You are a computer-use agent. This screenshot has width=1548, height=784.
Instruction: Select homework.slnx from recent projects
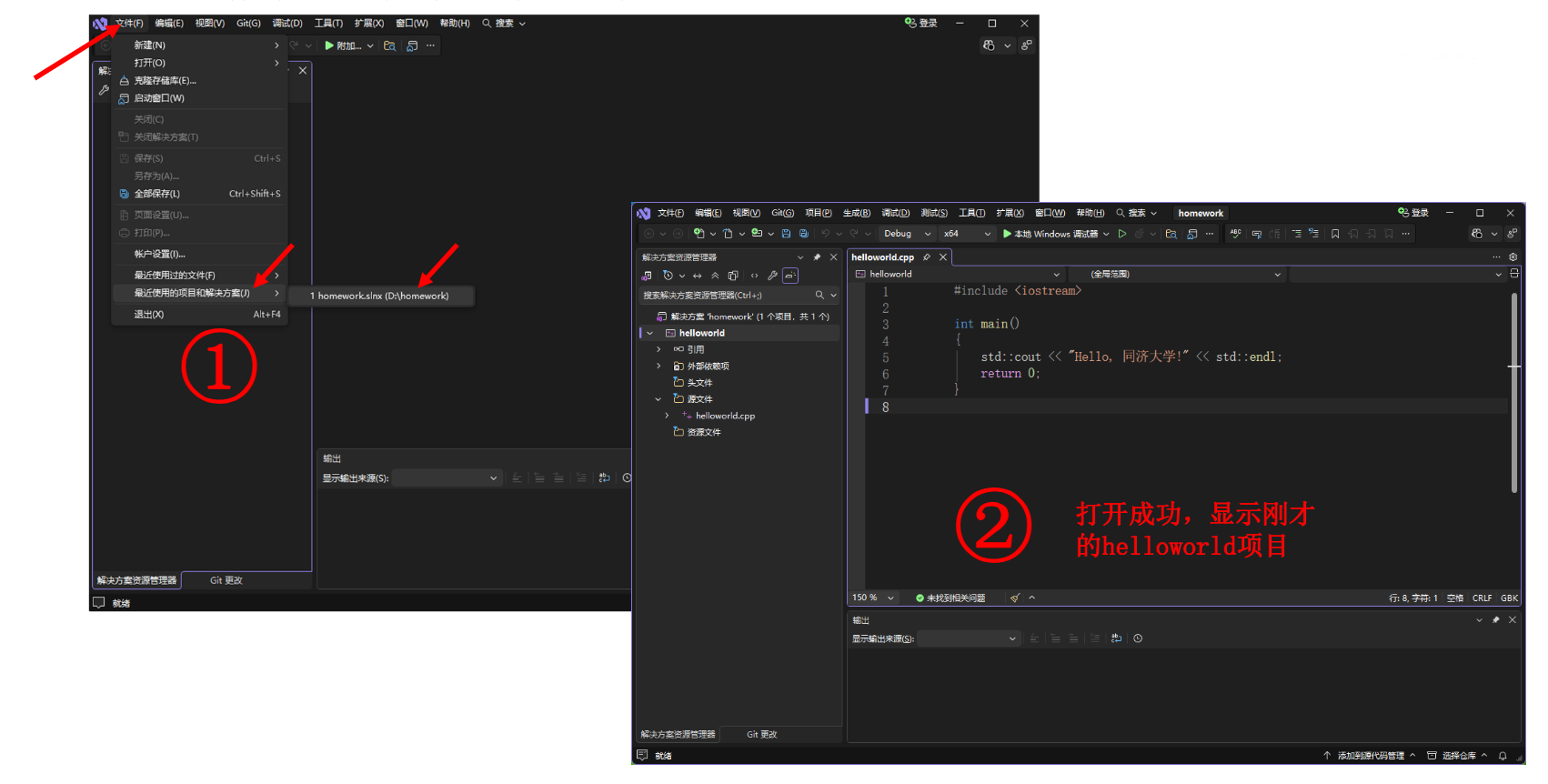click(382, 296)
